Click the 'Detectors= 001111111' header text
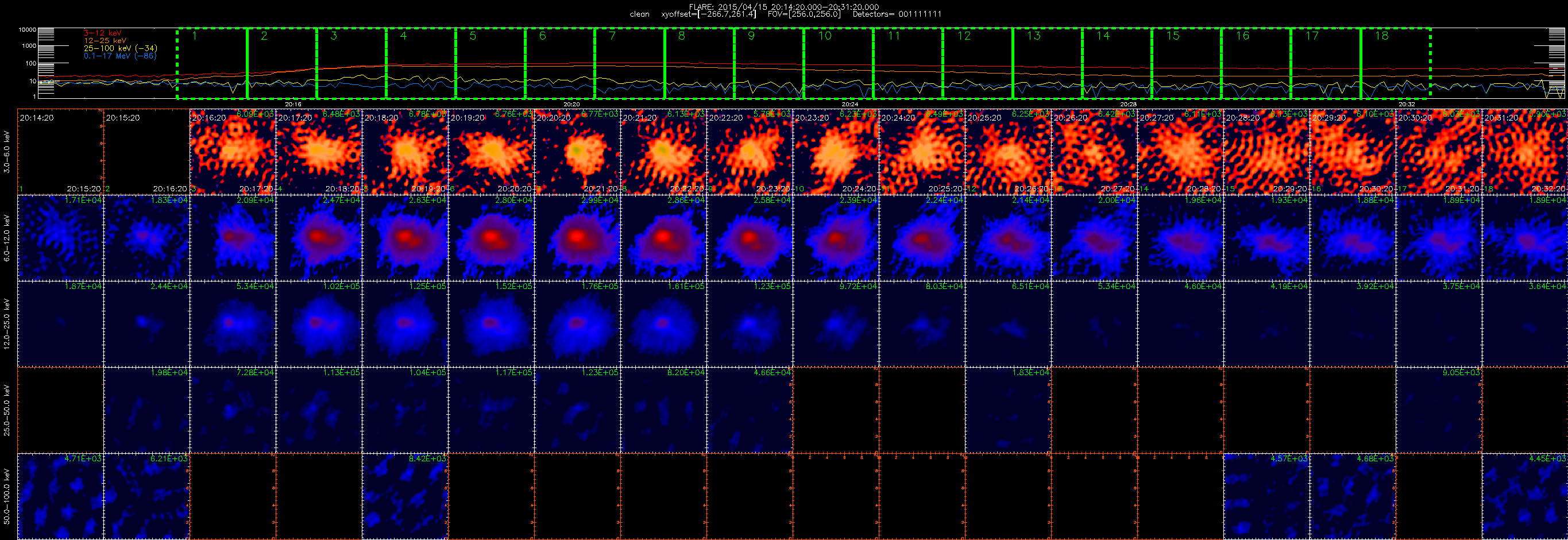Image resolution: width=1568 pixels, height=540 pixels. [897, 14]
